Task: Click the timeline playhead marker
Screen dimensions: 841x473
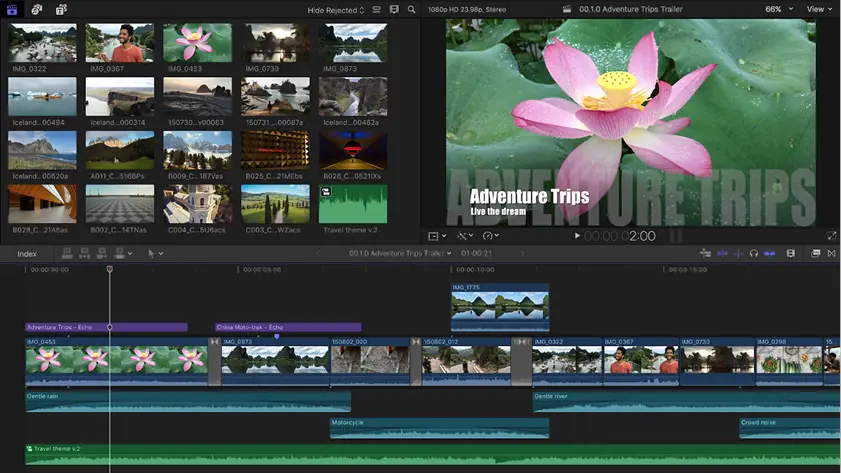Action: 109,269
